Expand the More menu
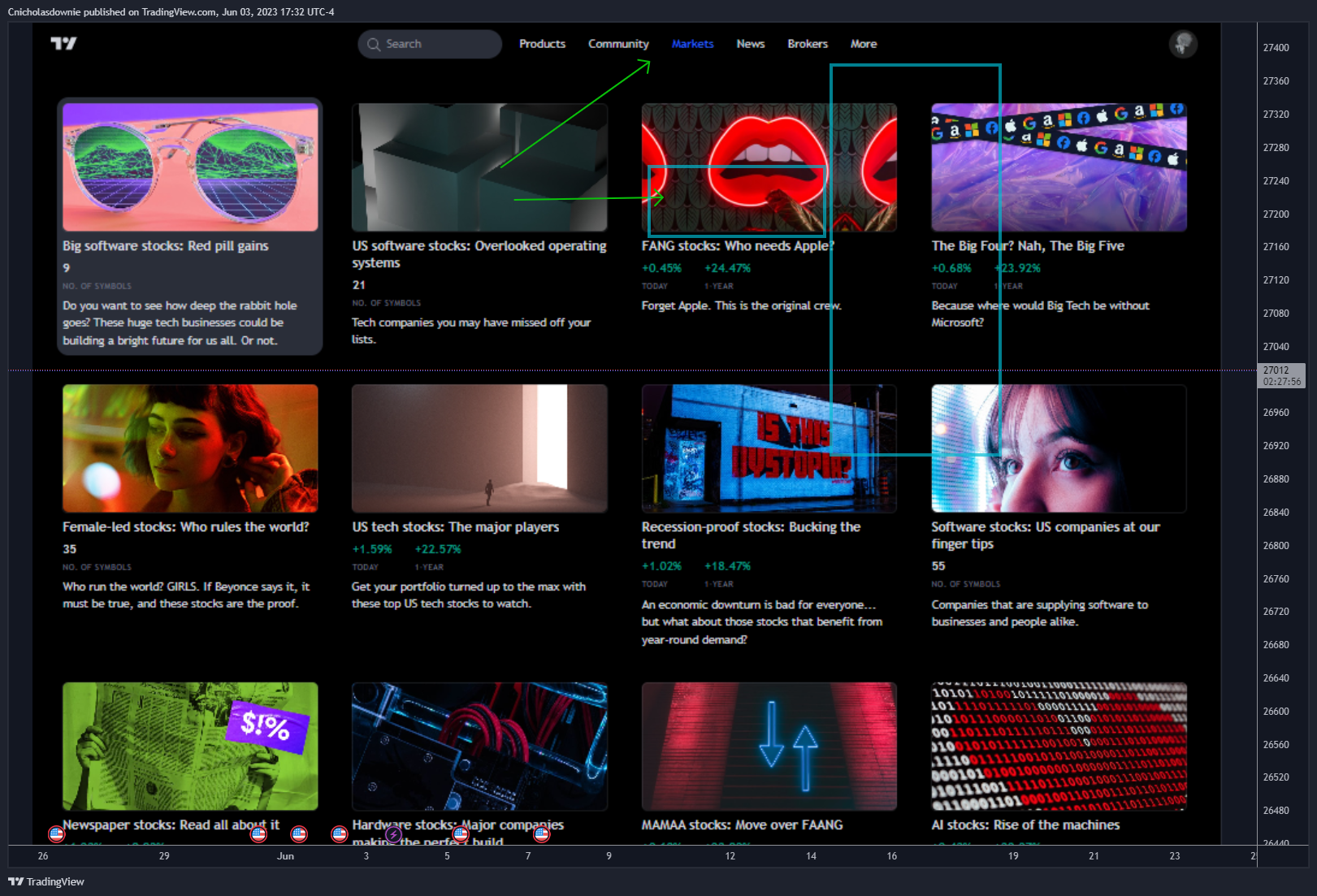The image size is (1317, 896). (864, 44)
